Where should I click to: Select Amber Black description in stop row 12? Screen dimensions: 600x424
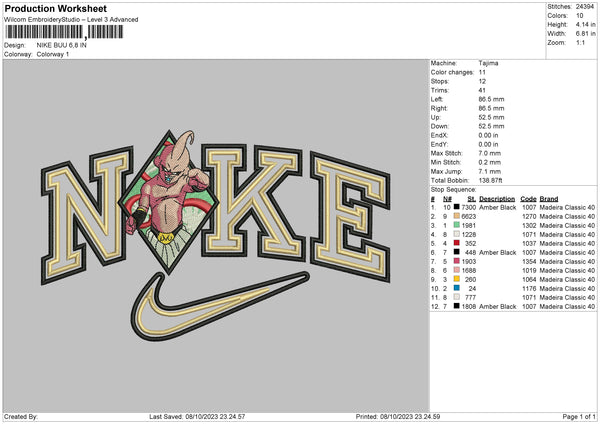[497, 306]
